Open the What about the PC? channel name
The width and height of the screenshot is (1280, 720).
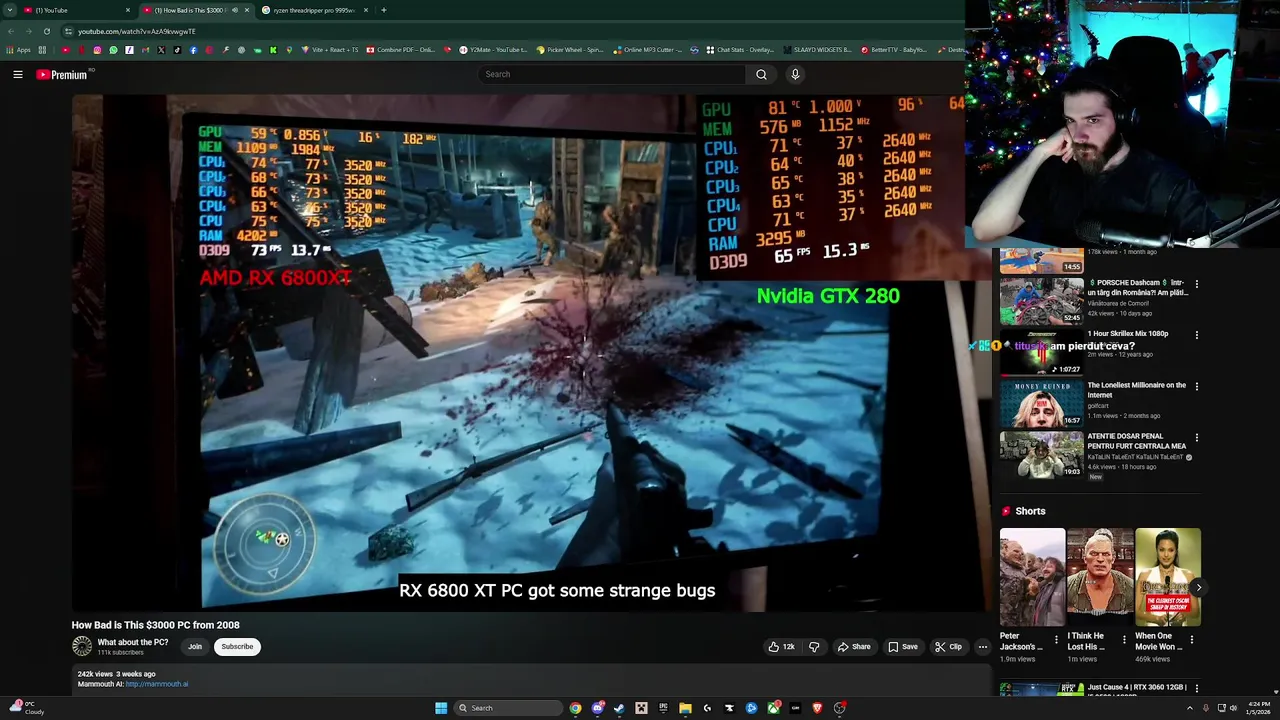click(x=133, y=642)
